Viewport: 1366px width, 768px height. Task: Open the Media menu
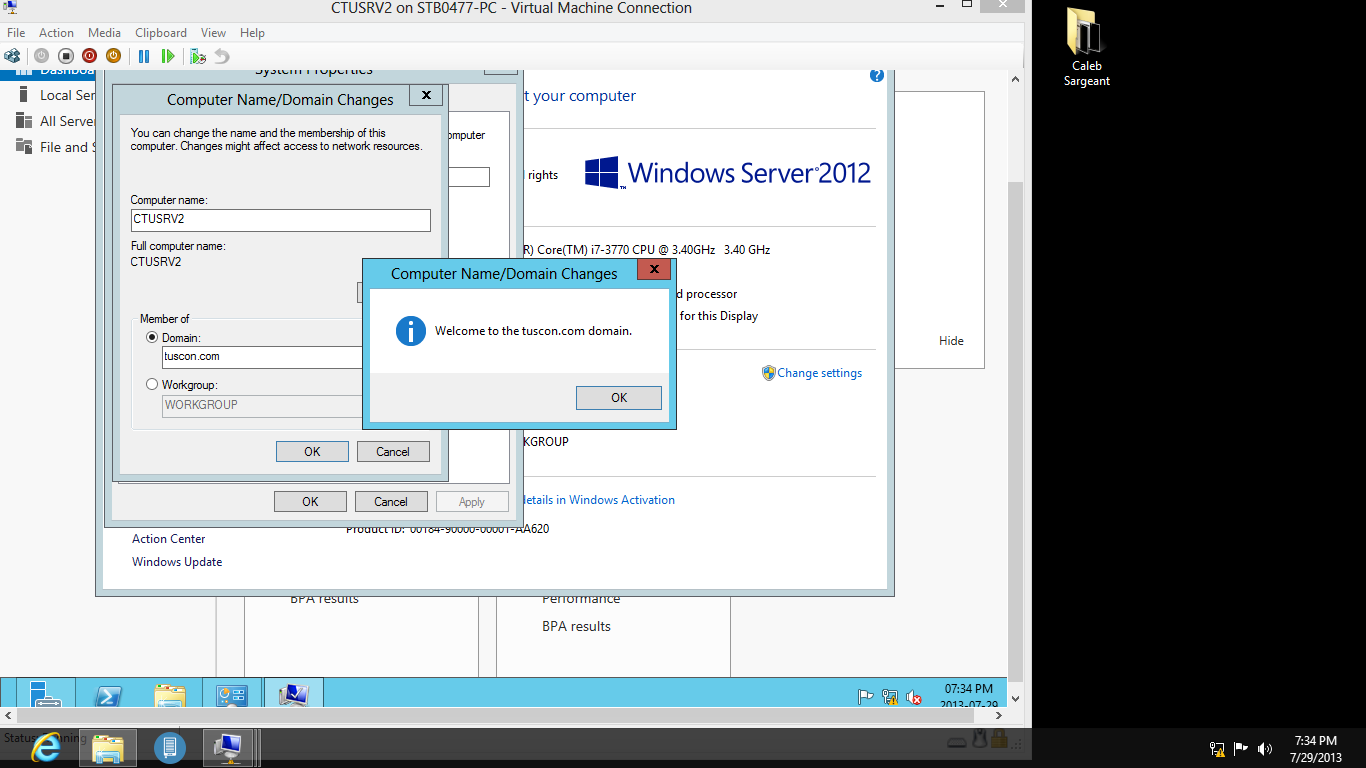pyautogui.click(x=105, y=33)
